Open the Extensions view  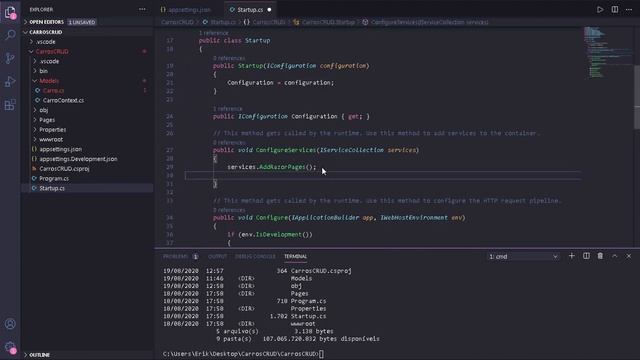coord(10,105)
